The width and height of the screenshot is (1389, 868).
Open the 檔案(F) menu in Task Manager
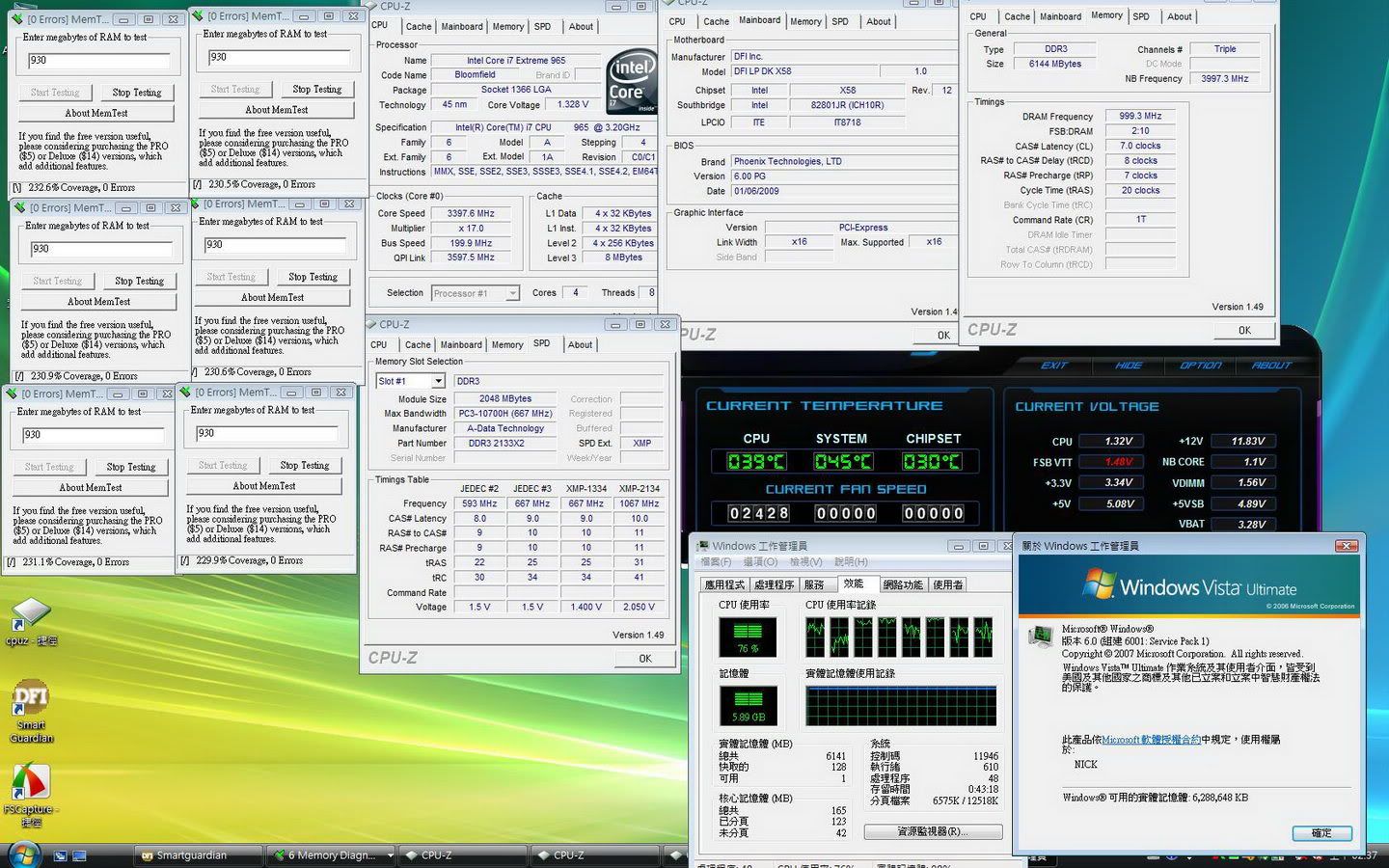[x=716, y=561]
